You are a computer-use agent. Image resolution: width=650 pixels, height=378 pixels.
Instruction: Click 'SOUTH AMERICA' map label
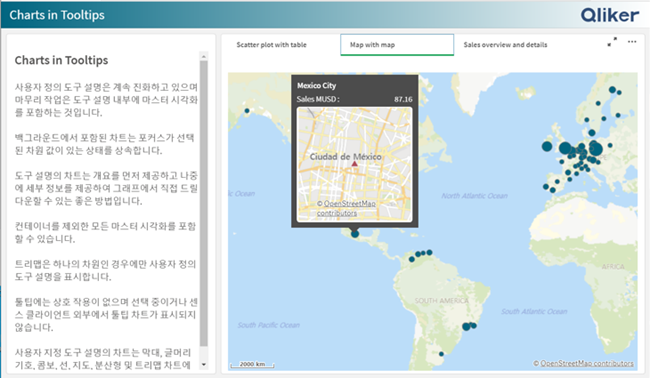pos(441,300)
